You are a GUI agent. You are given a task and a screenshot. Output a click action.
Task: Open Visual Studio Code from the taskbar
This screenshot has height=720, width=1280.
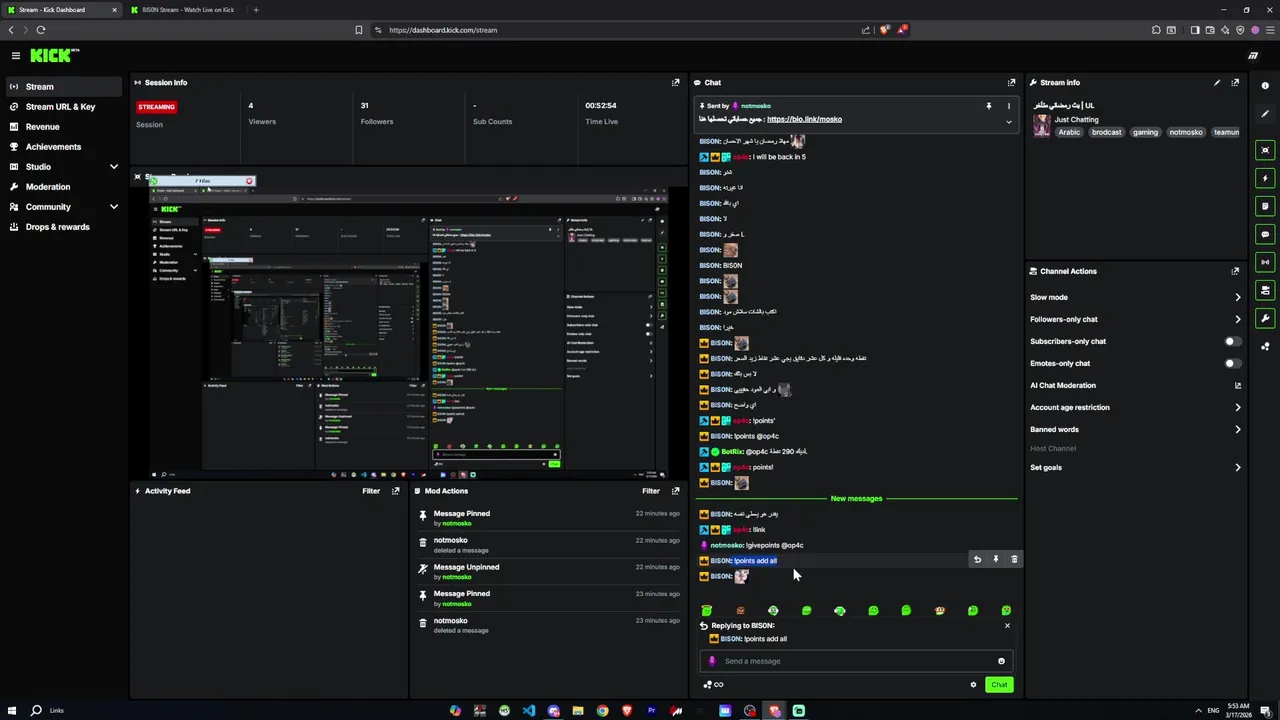528,711
